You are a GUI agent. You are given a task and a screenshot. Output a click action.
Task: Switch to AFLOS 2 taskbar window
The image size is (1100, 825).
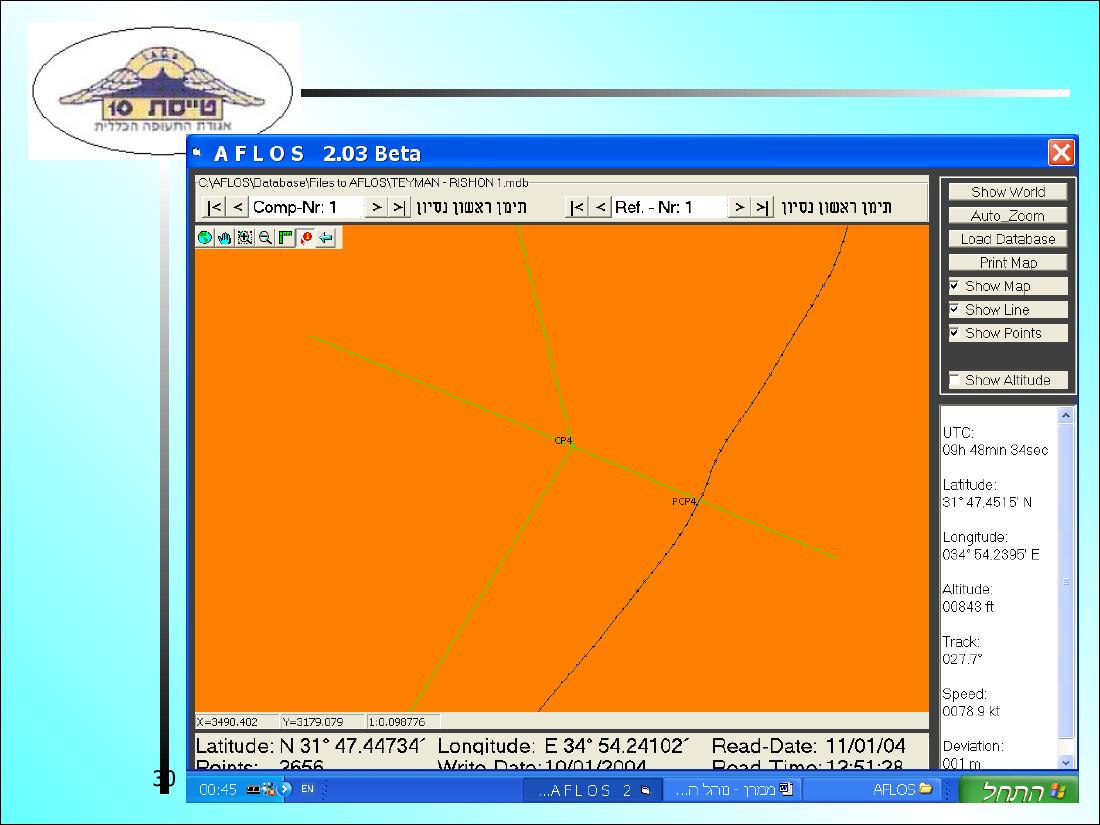tap(594, 790)
